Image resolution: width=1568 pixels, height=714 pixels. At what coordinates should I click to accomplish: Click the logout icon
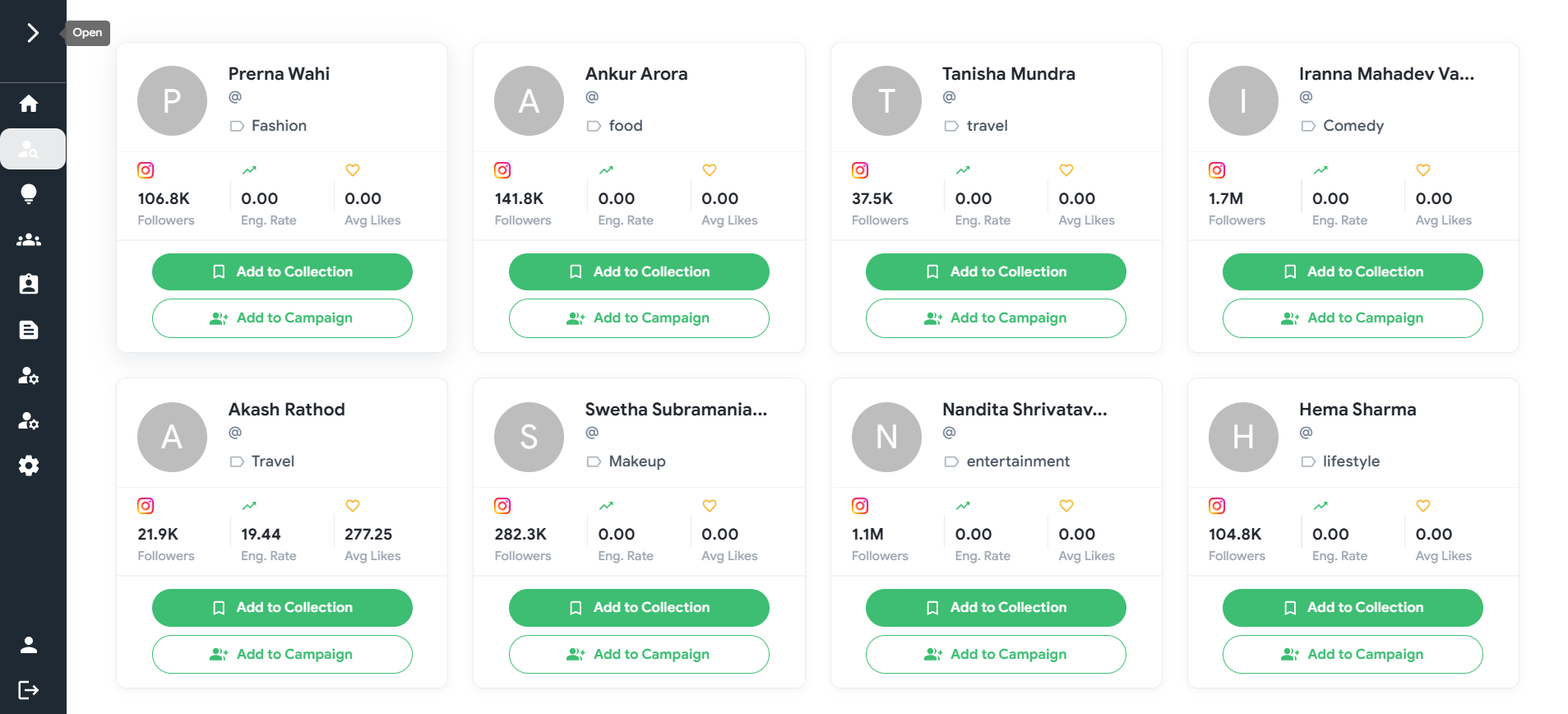[x=29, y=690]
